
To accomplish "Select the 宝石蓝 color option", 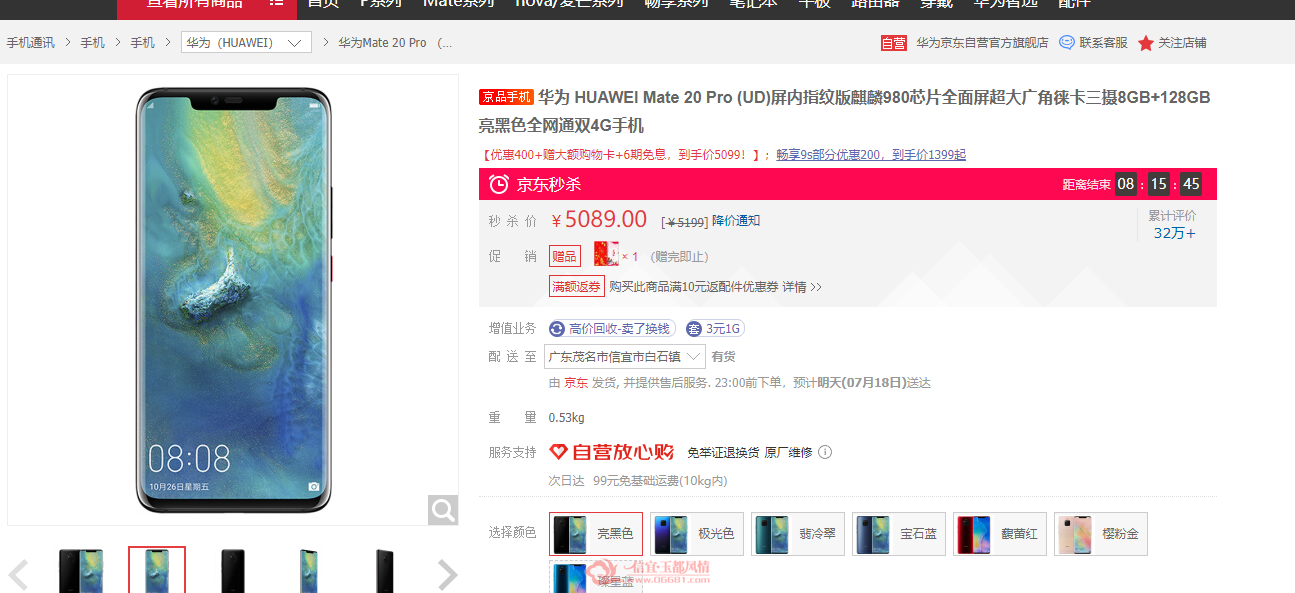I will 899,534.
